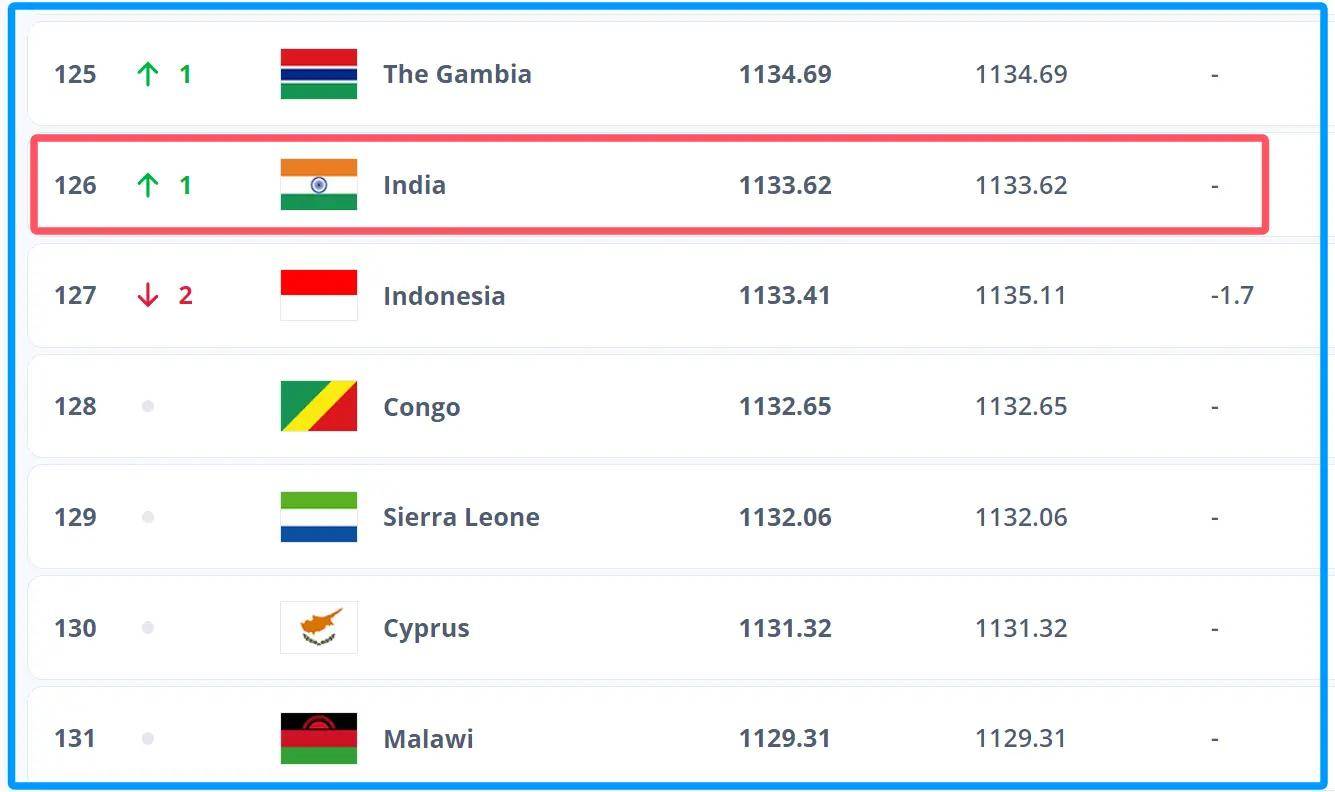Click the Congo flag icon
Viewport: 1335px width, 792px height.
[x=319, y=406]
